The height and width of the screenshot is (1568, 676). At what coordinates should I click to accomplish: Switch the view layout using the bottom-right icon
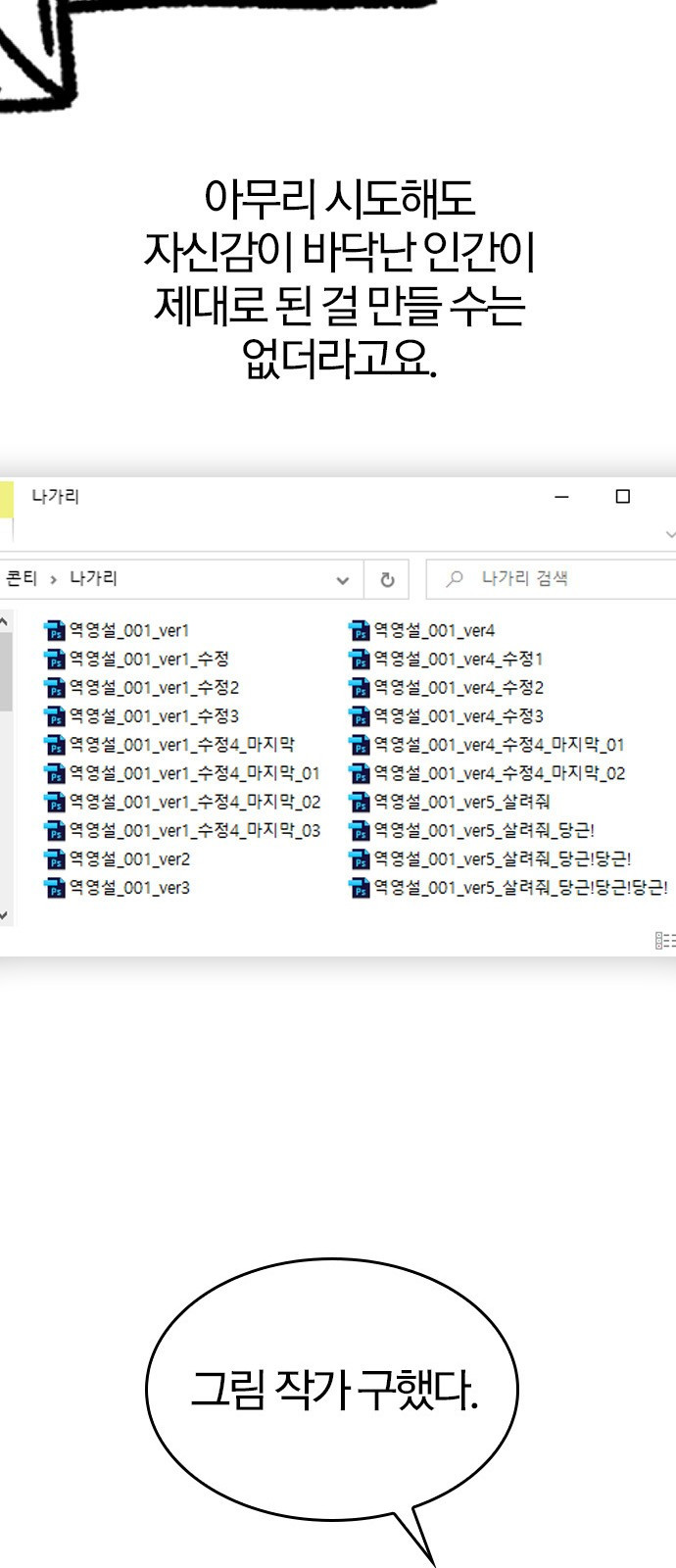pos(664,941)
